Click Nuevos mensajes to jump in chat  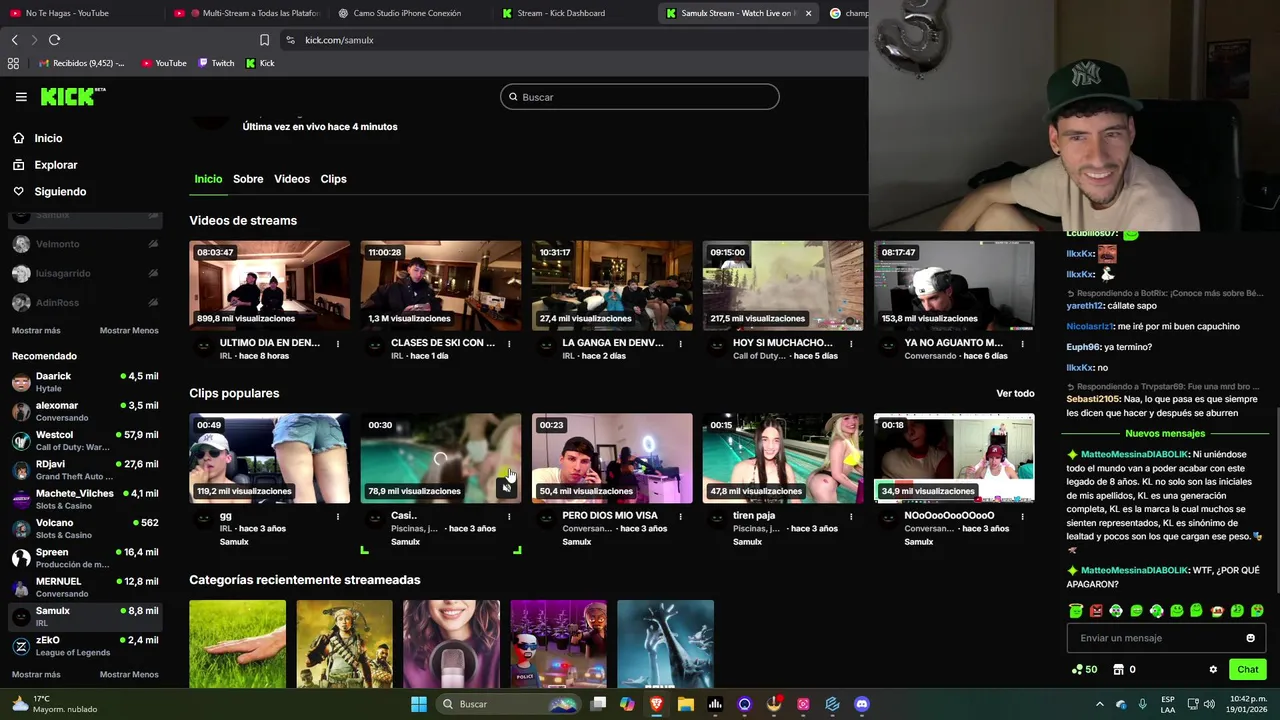pos(1165,433)
